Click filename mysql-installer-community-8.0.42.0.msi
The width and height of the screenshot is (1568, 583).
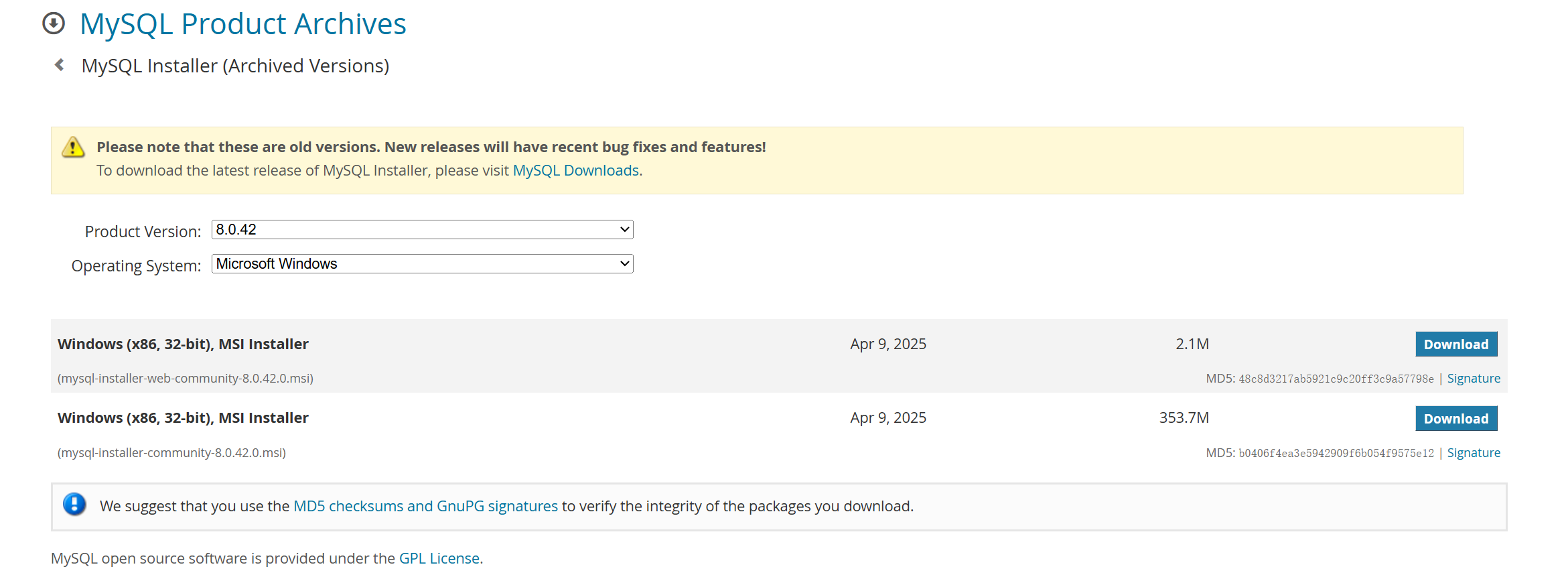(x=171, y=453)
